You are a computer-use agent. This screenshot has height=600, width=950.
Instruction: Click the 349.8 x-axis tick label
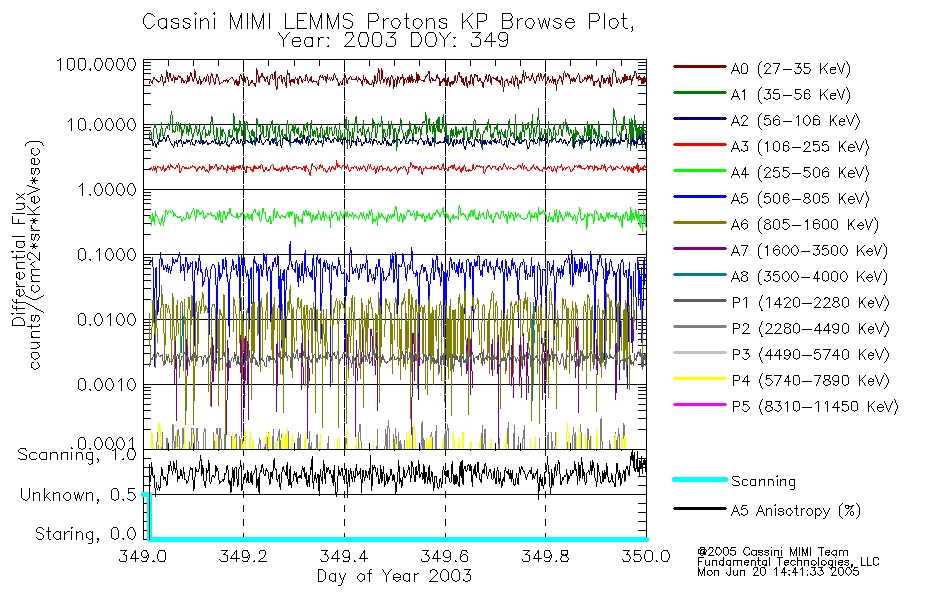(545, 556)
